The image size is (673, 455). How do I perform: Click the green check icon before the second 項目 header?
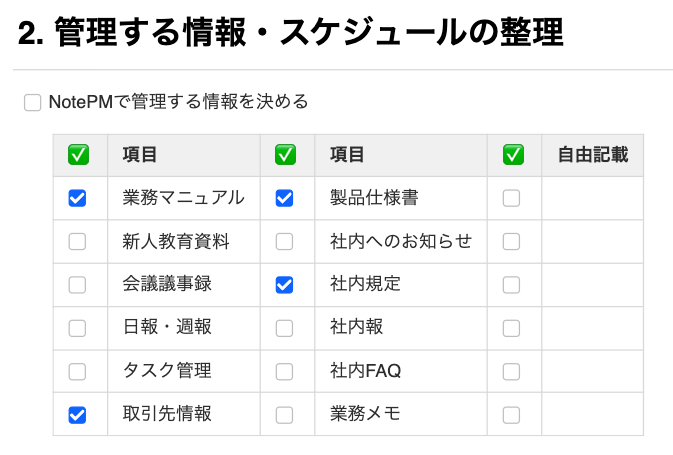click(285, 155)
